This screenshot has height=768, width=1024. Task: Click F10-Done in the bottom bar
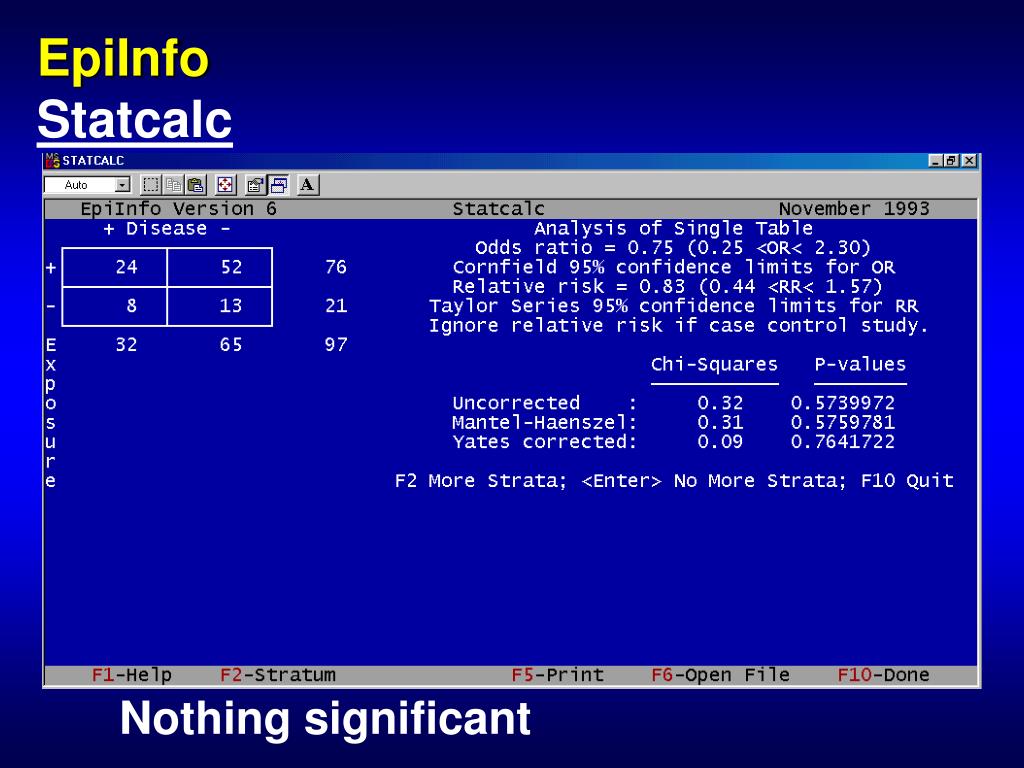(883, 675)
